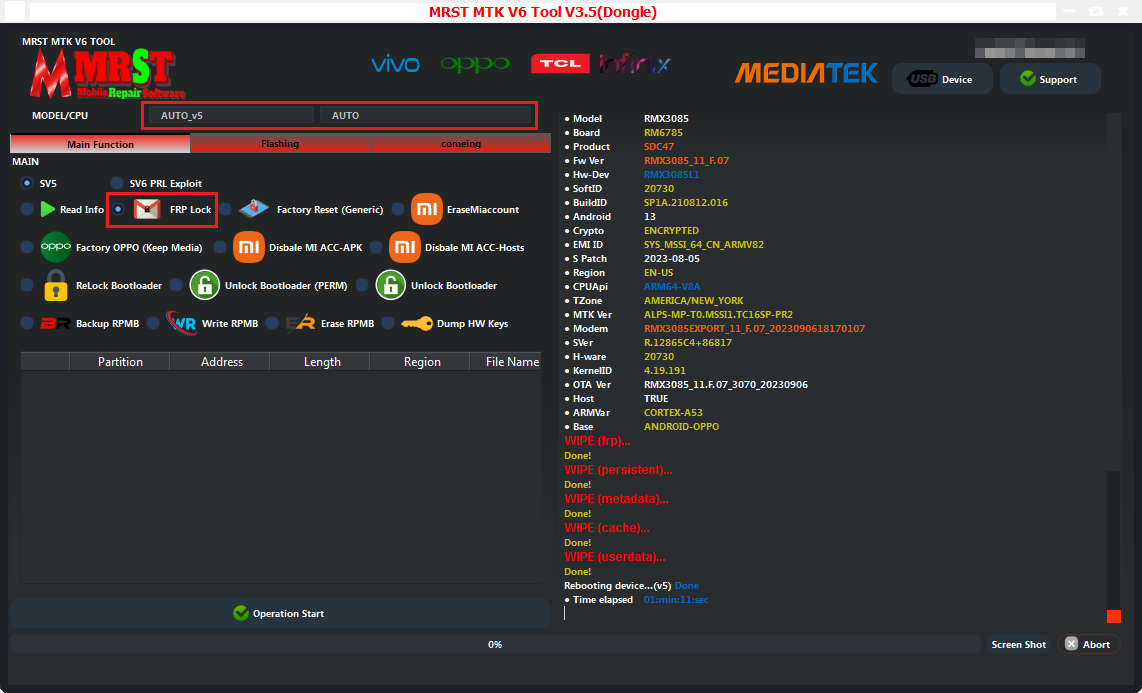1142x693 pixels.
Task: Click the MRST Mobile Repair Software logo
Action: pyautogui.click(x=106, y=74)
